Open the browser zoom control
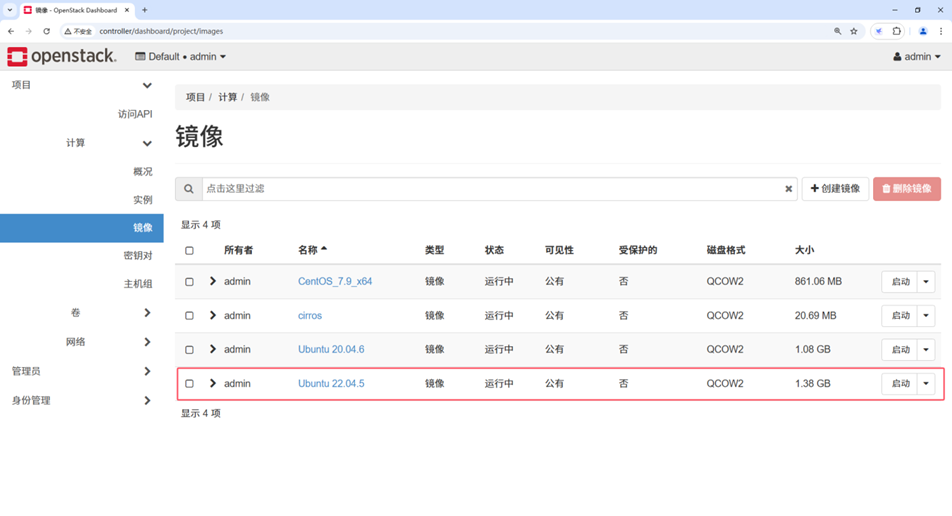 pos(837,31)
